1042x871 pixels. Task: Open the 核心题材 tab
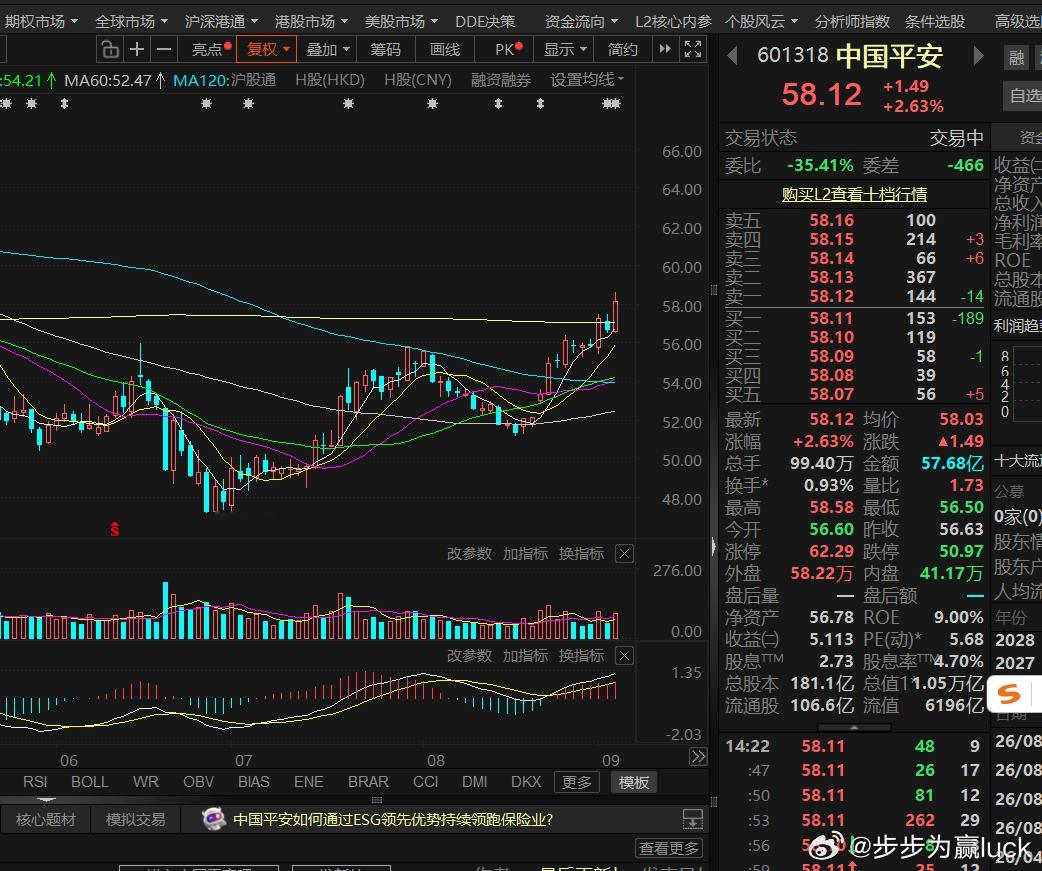pyautogui.click(x=46, y=819)
